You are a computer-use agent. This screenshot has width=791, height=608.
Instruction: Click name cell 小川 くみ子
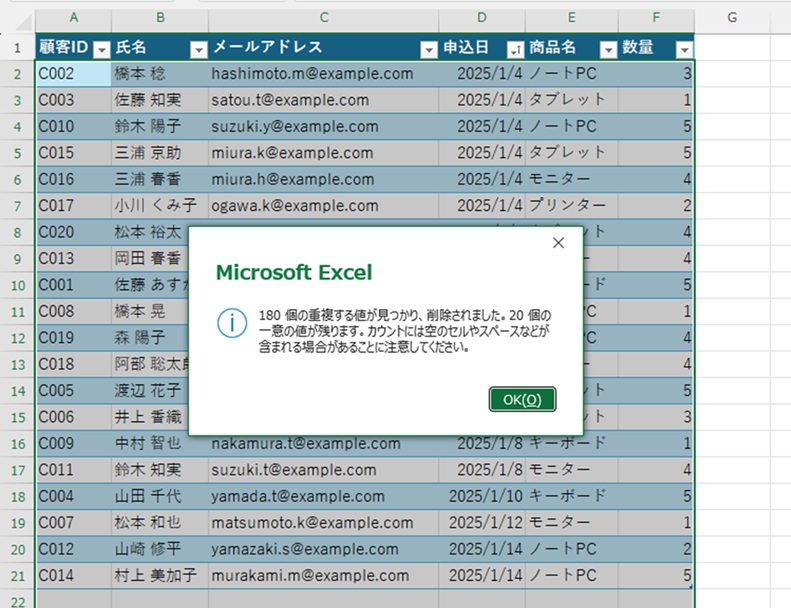[160, 206]
